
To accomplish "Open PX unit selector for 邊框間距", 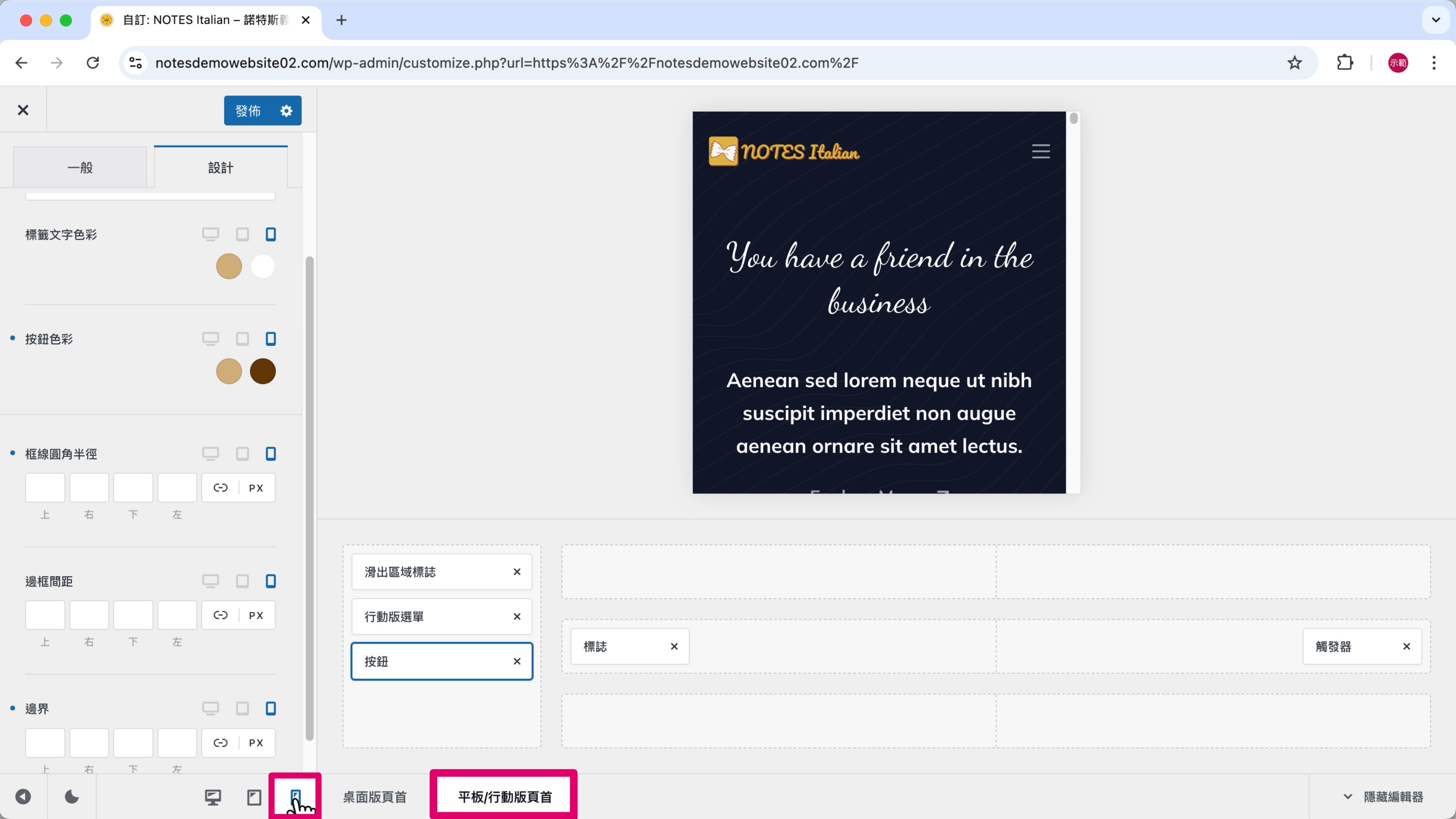I will [256, 615].
